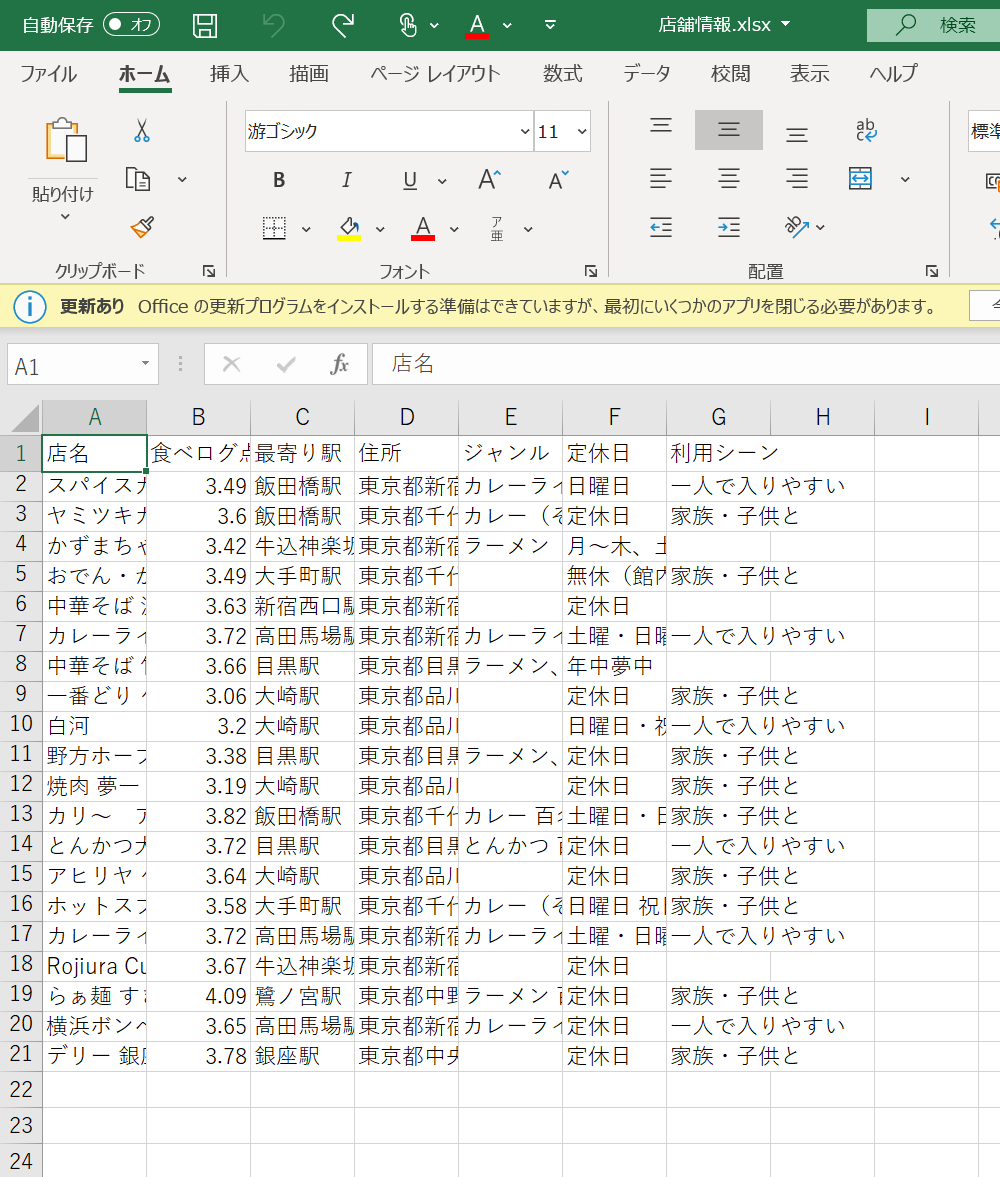
Task: Decrease font size with small A
Action: pyautogui.click(x=559, y=180)
